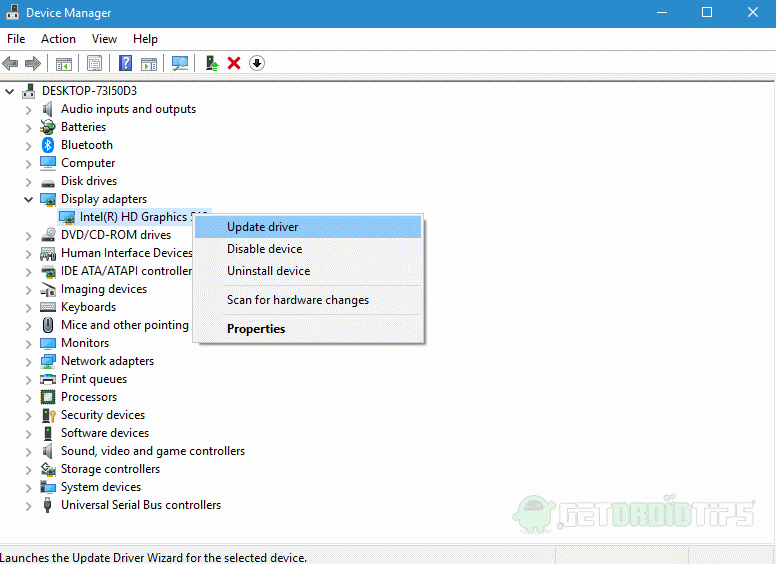Expand the System devices chevron

[28, 487]
